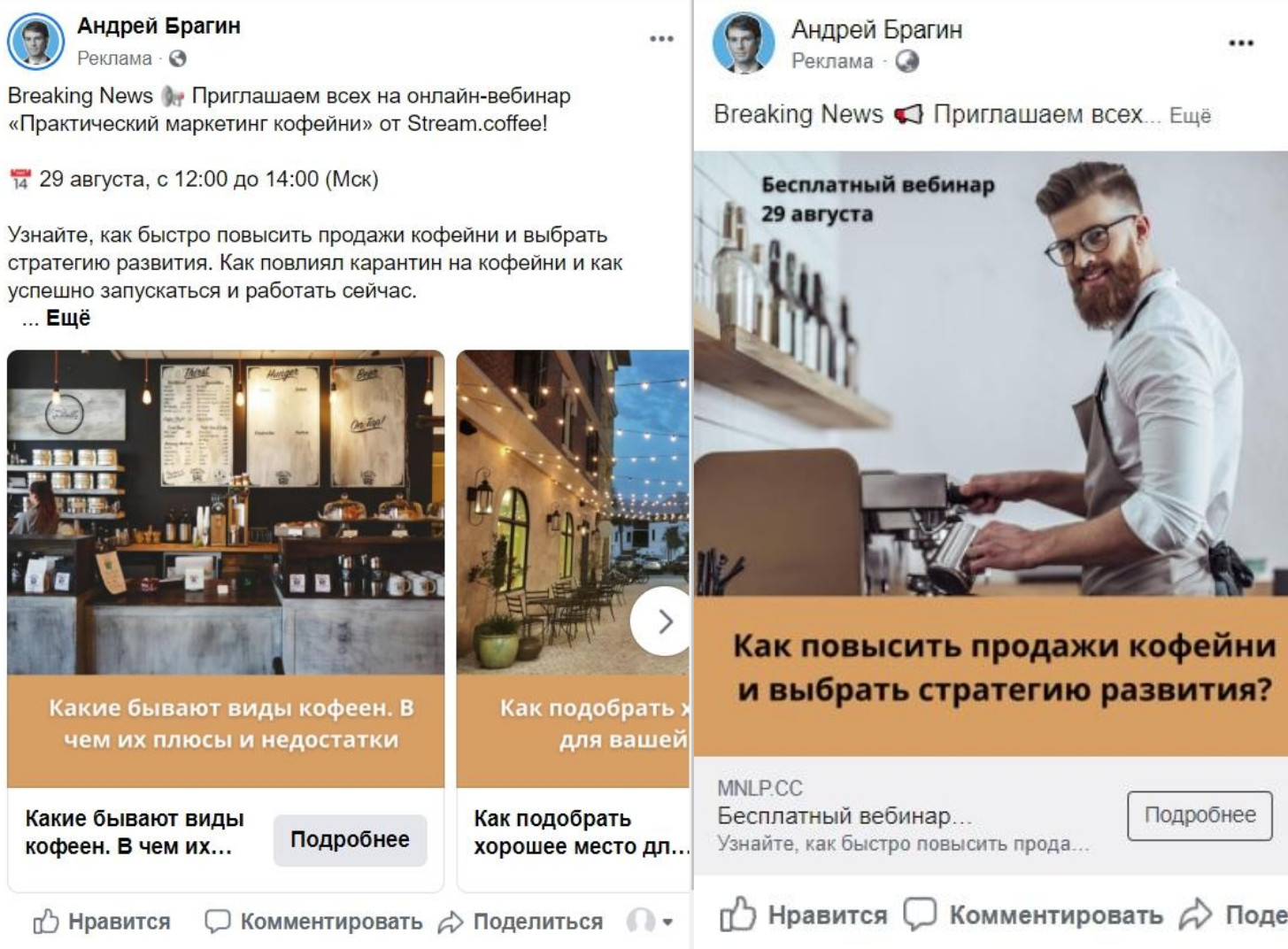The height and width of the screenshot is (949, 1288).
Task: Expand right post text with Ещё
Action: 1190,116
